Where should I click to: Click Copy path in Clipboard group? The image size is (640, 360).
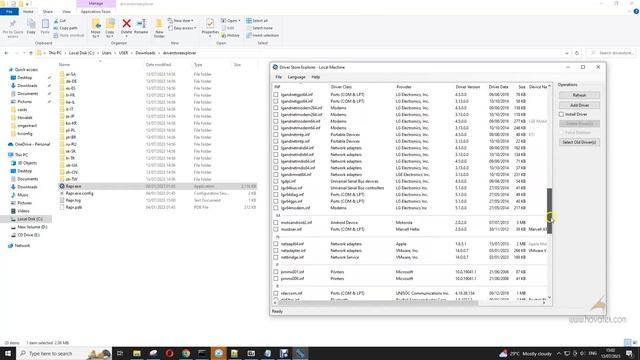65,28
